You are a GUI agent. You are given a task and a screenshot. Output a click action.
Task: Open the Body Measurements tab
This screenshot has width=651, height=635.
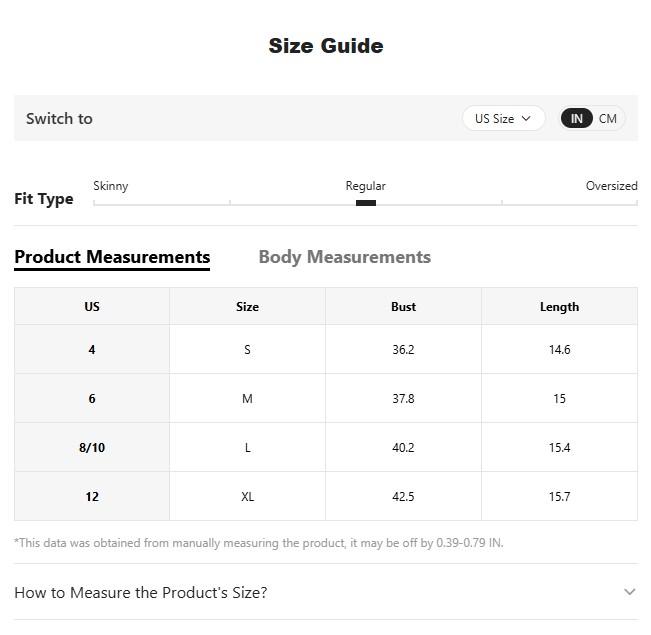(x=344, y=257)
